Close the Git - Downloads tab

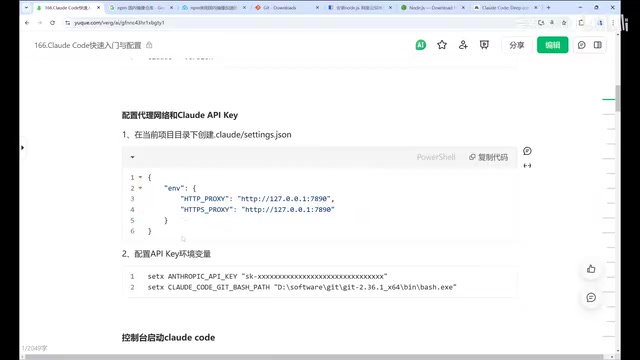[x=317, y=7]
